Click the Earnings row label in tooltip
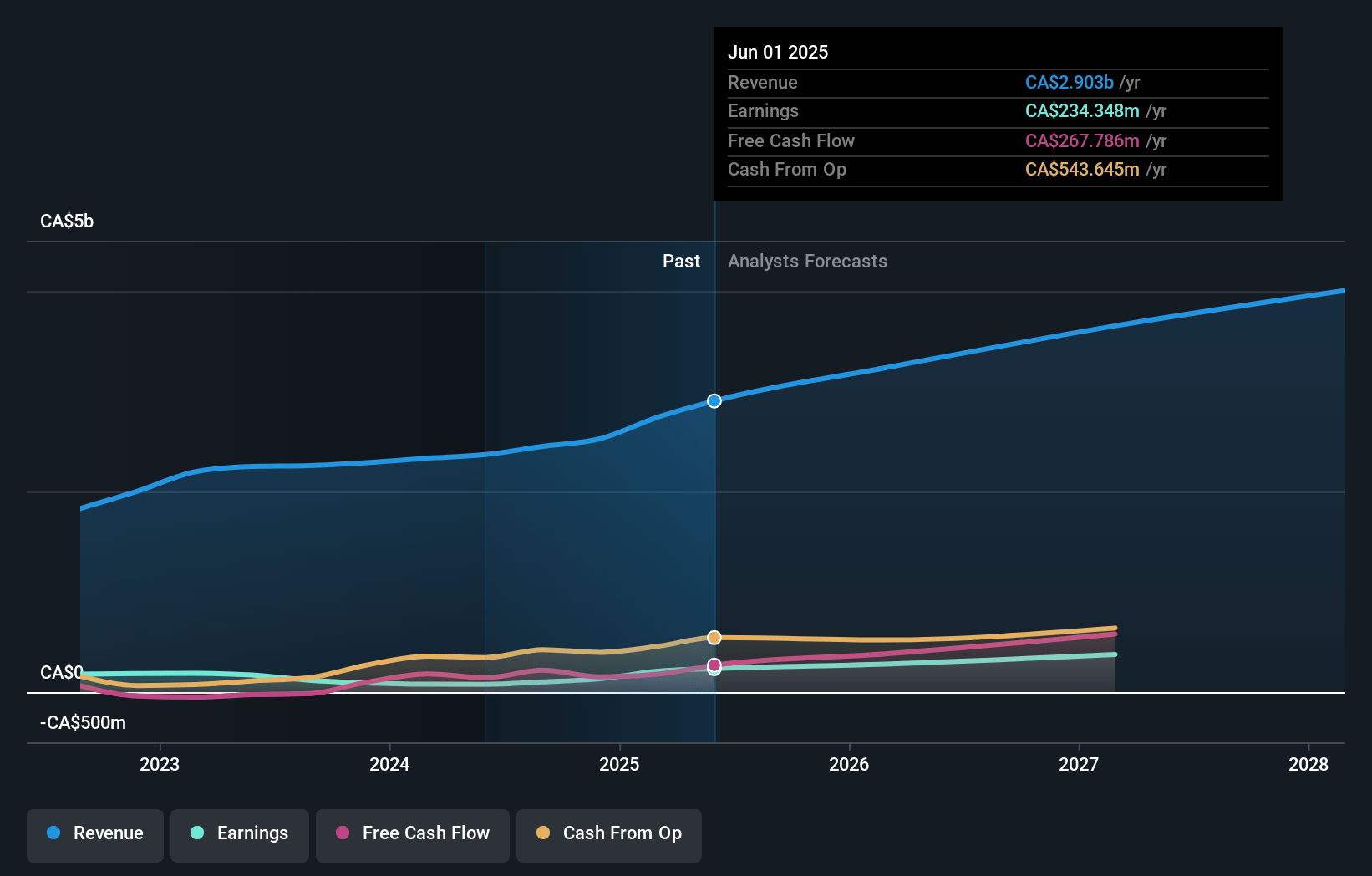This screenshot has width=1372, height=876. [x=764, y=111]
